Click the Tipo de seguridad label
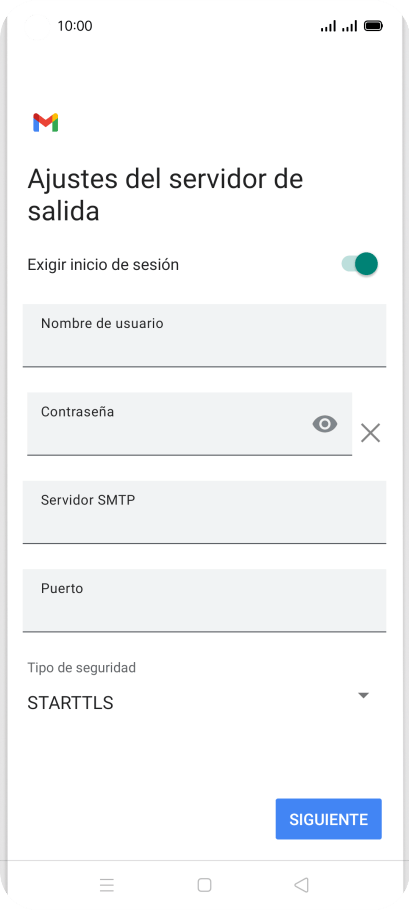Screen dimensions: 409x910 [82, 667]
